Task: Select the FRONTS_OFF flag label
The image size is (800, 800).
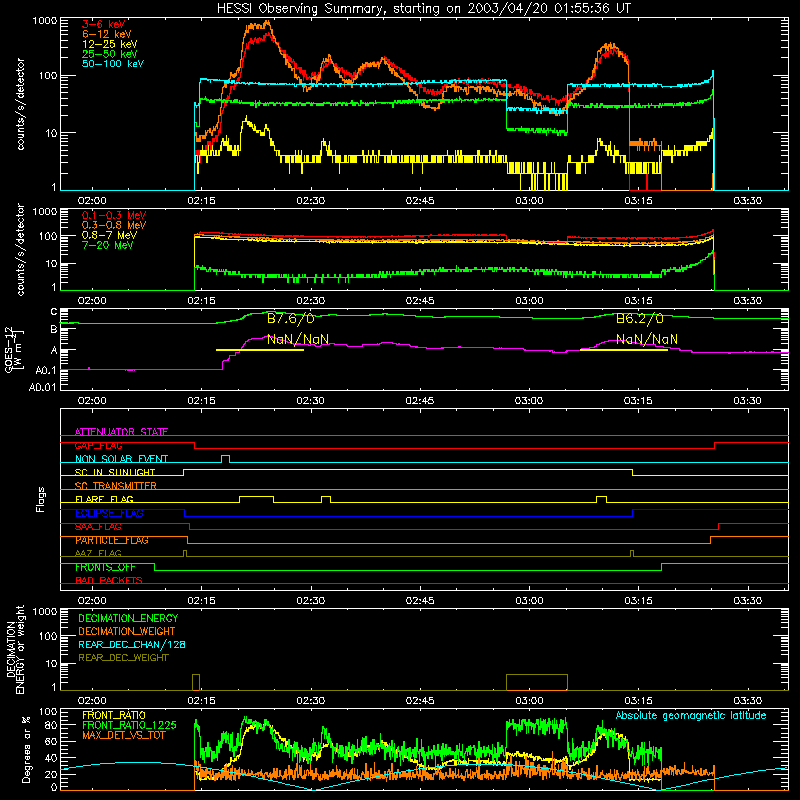Action: (105, 567)
